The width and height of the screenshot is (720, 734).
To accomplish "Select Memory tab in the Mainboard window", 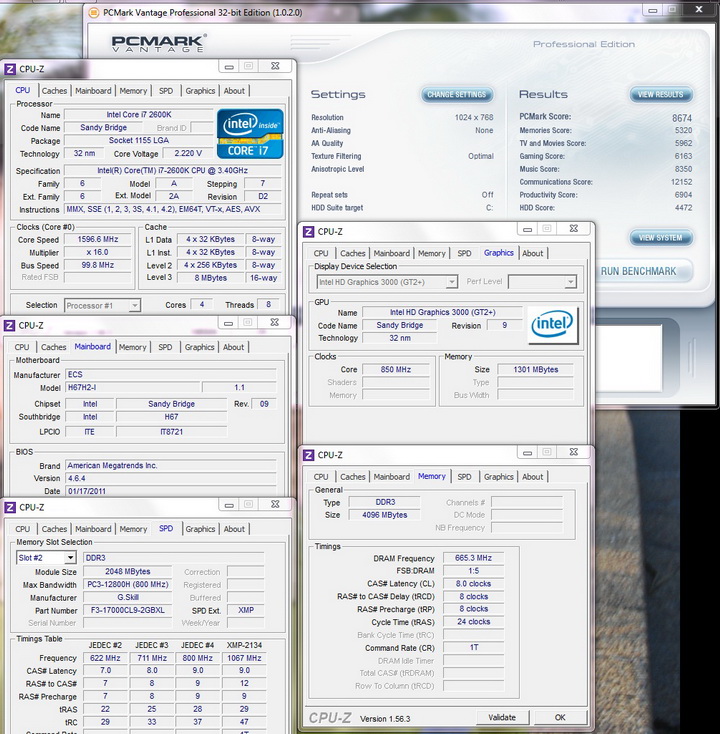I will pos(132,347).
